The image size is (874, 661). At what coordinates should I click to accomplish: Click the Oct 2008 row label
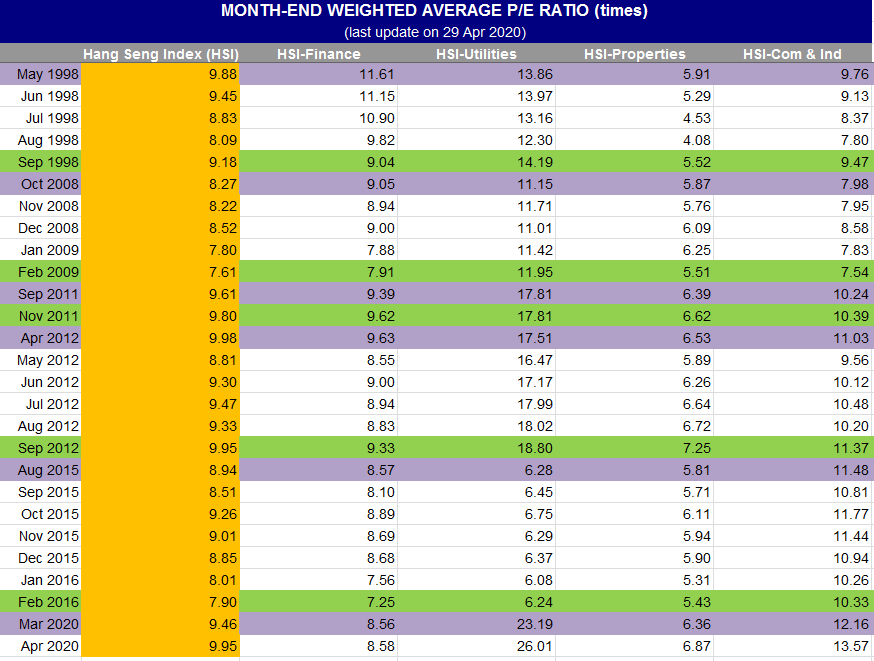pyautogui.click(x=50, y=184)
